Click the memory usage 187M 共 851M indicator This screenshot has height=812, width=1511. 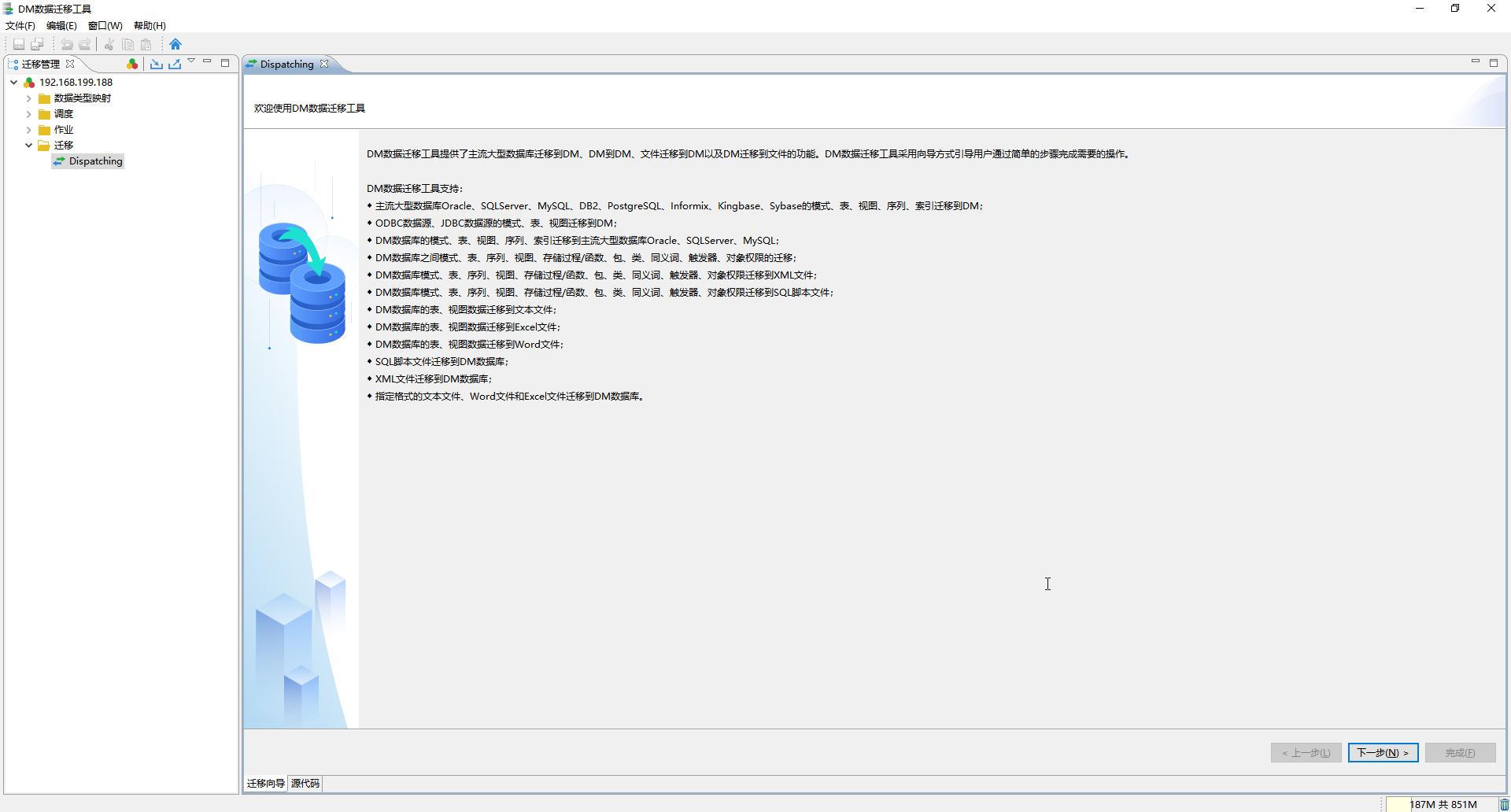pyautogui.click(x=1442, y=804)
